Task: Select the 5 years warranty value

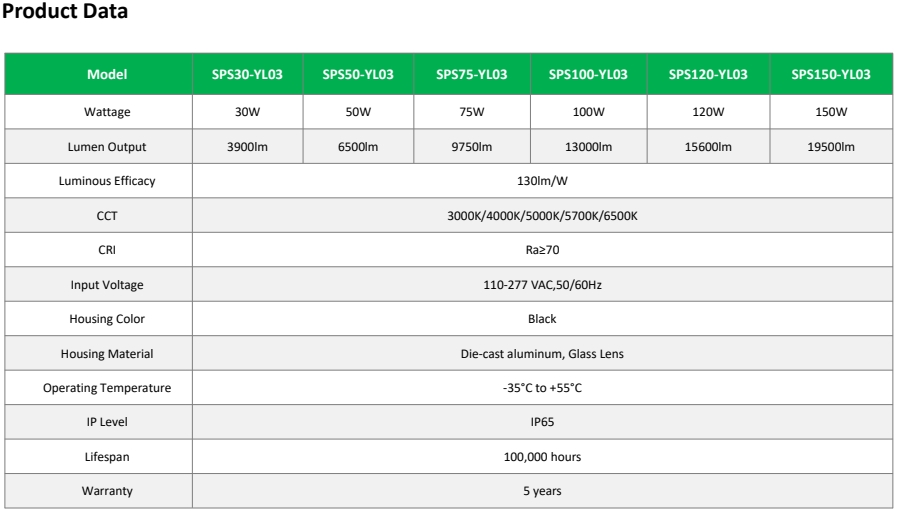Action: tap(543, 491)
